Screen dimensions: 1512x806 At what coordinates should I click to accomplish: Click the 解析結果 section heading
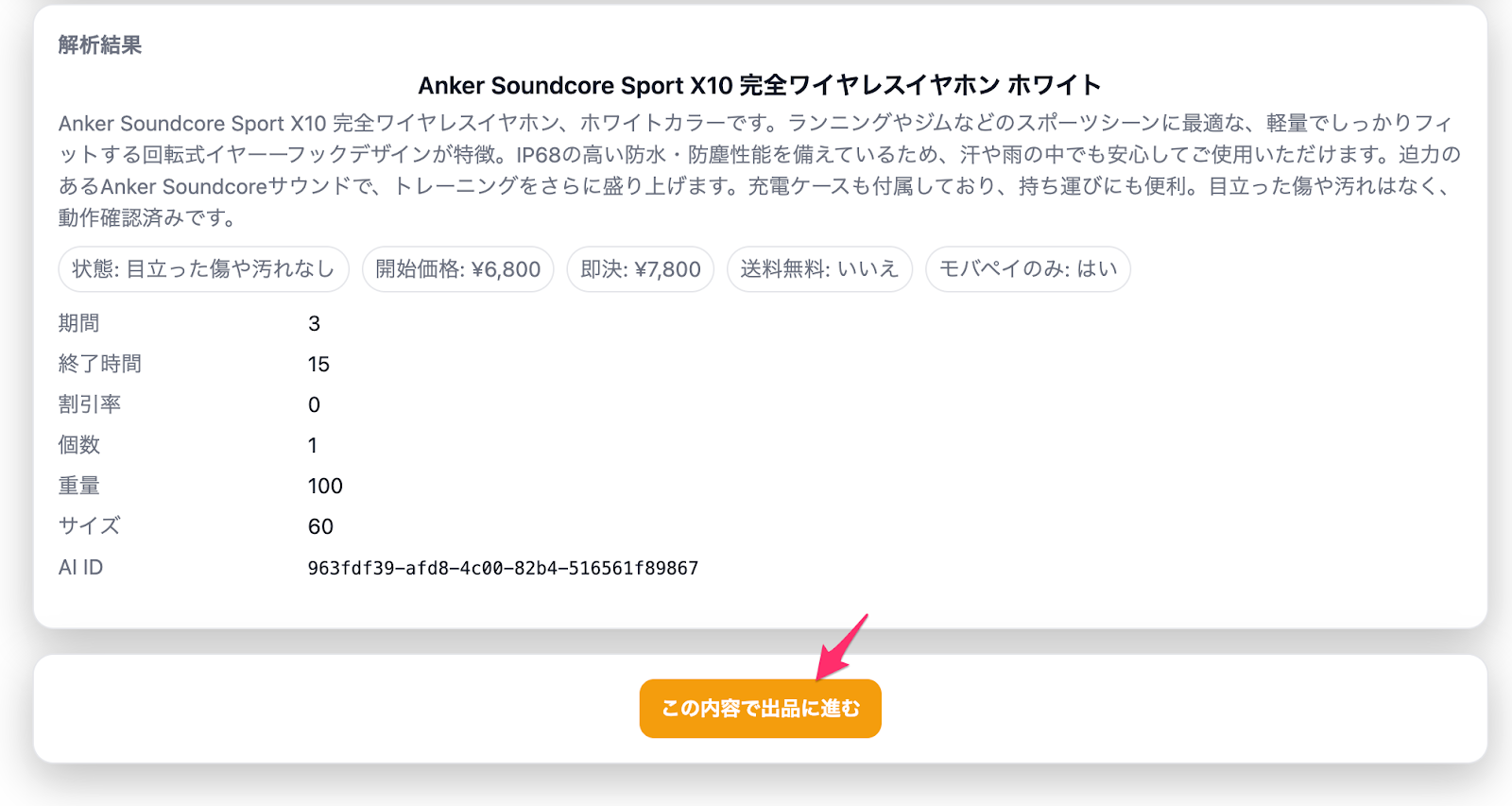point(99,45)
